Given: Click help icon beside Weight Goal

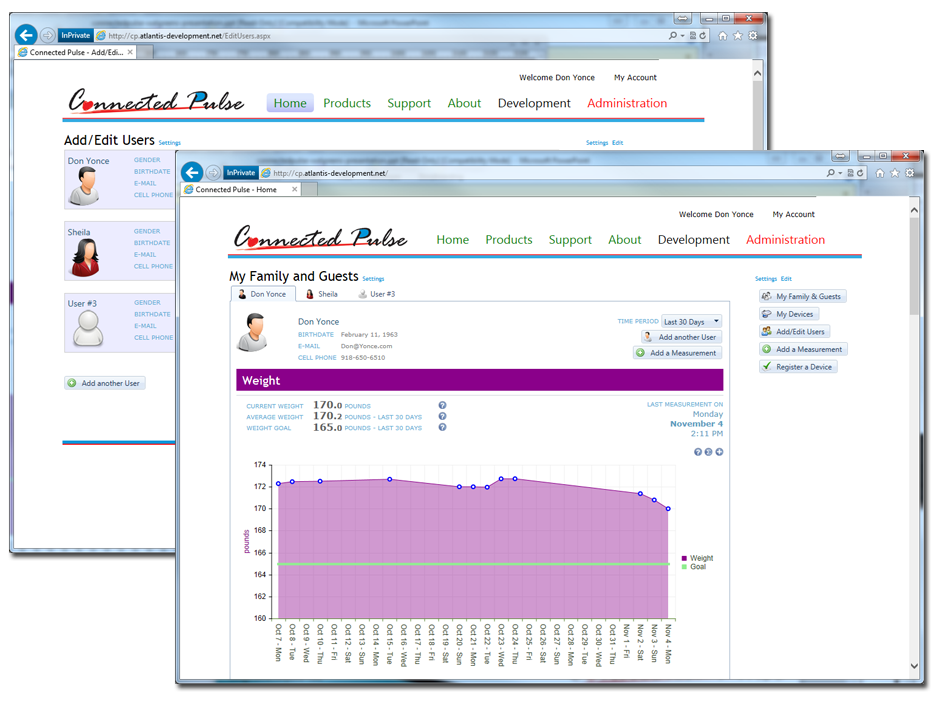Looking at the screenshot, I should pos(442,428).
